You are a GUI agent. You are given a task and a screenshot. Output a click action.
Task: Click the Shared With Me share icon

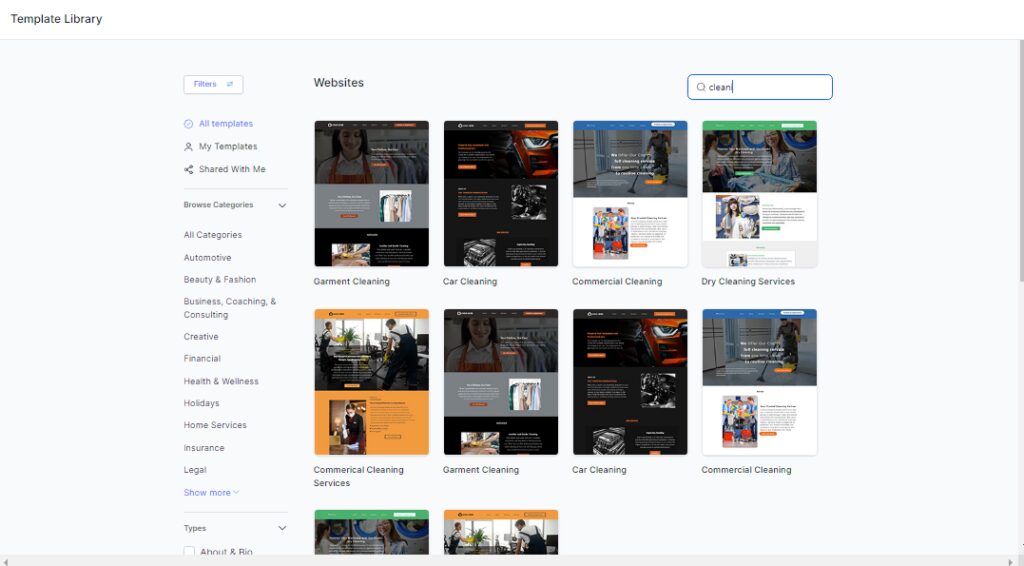[189, 170]
